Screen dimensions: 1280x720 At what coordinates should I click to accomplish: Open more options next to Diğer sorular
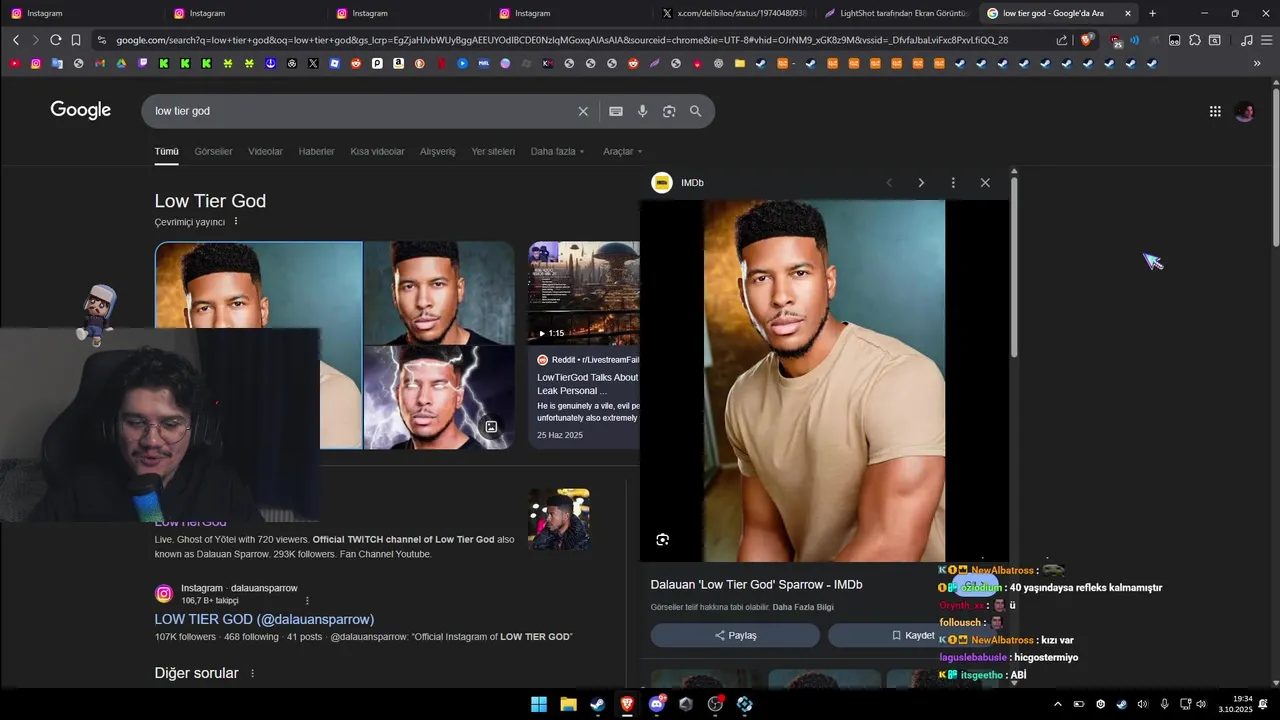252,674
